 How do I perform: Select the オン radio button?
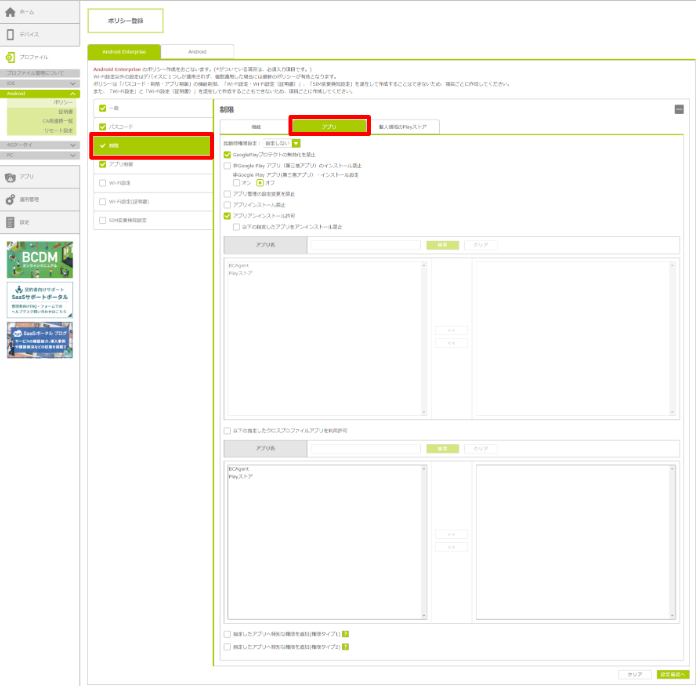236,182
